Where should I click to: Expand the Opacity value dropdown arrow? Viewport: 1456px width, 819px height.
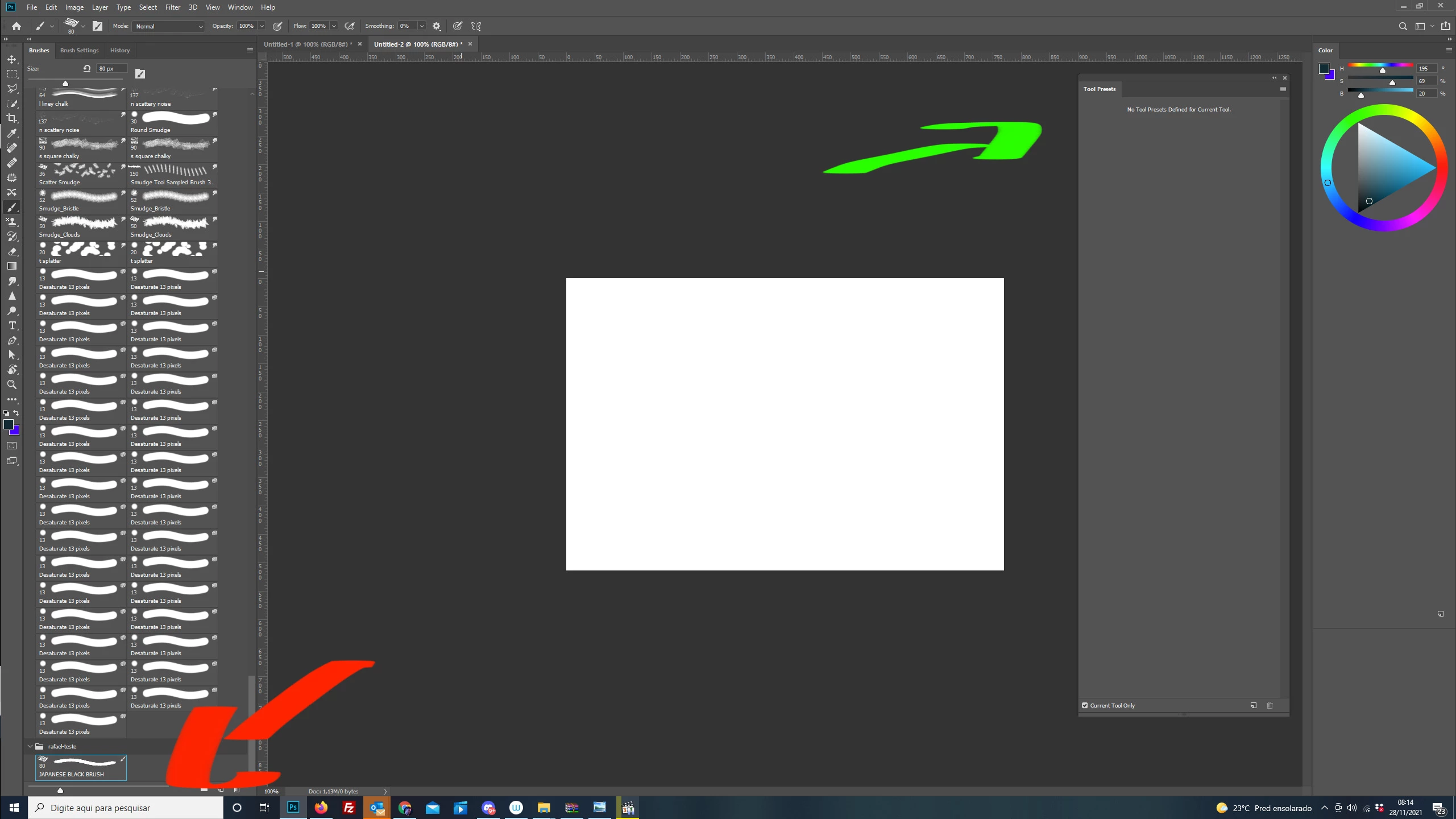262,26
